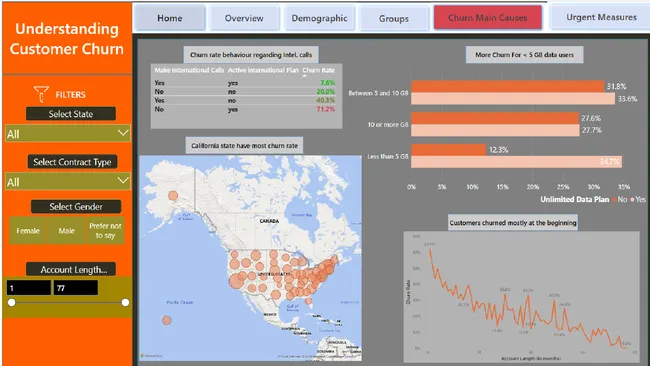Click the 12.3% bar for Less than 5 GB
Image resolution: width=650 pixels, height=366 pixels.
449,150
